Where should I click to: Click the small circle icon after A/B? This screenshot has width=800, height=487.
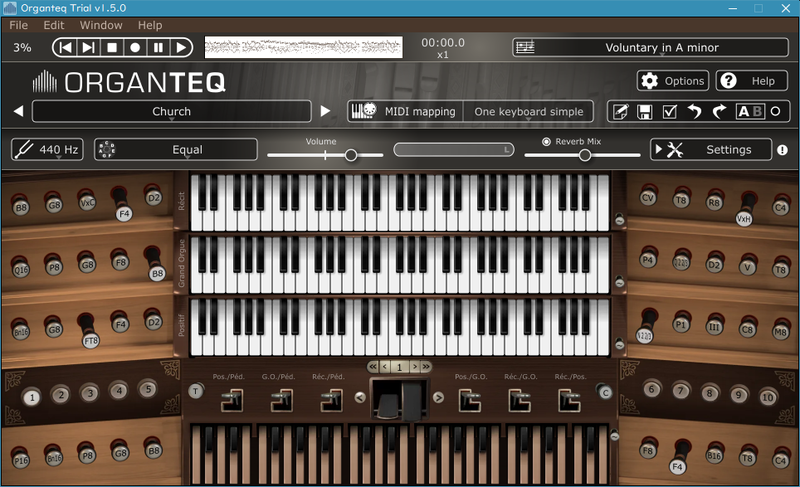tap(776, 111)
